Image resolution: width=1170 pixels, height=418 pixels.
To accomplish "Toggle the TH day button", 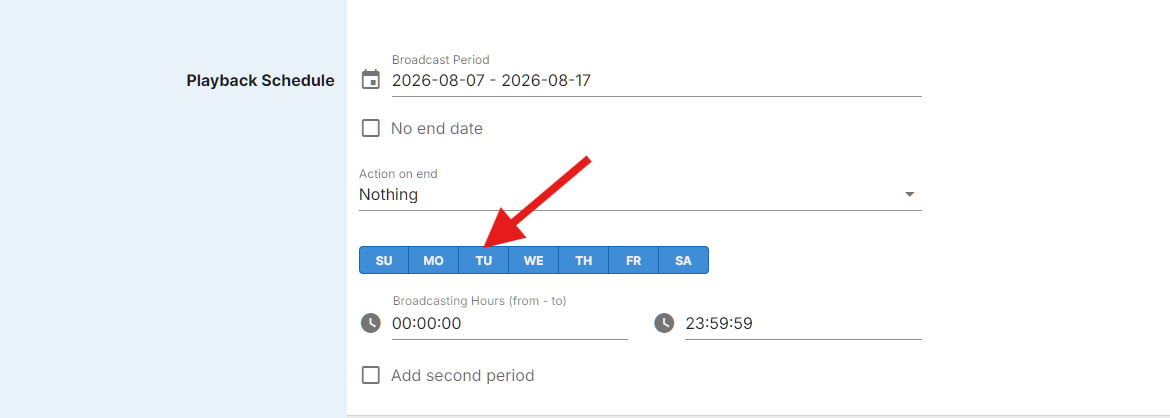I will [584, 261].
